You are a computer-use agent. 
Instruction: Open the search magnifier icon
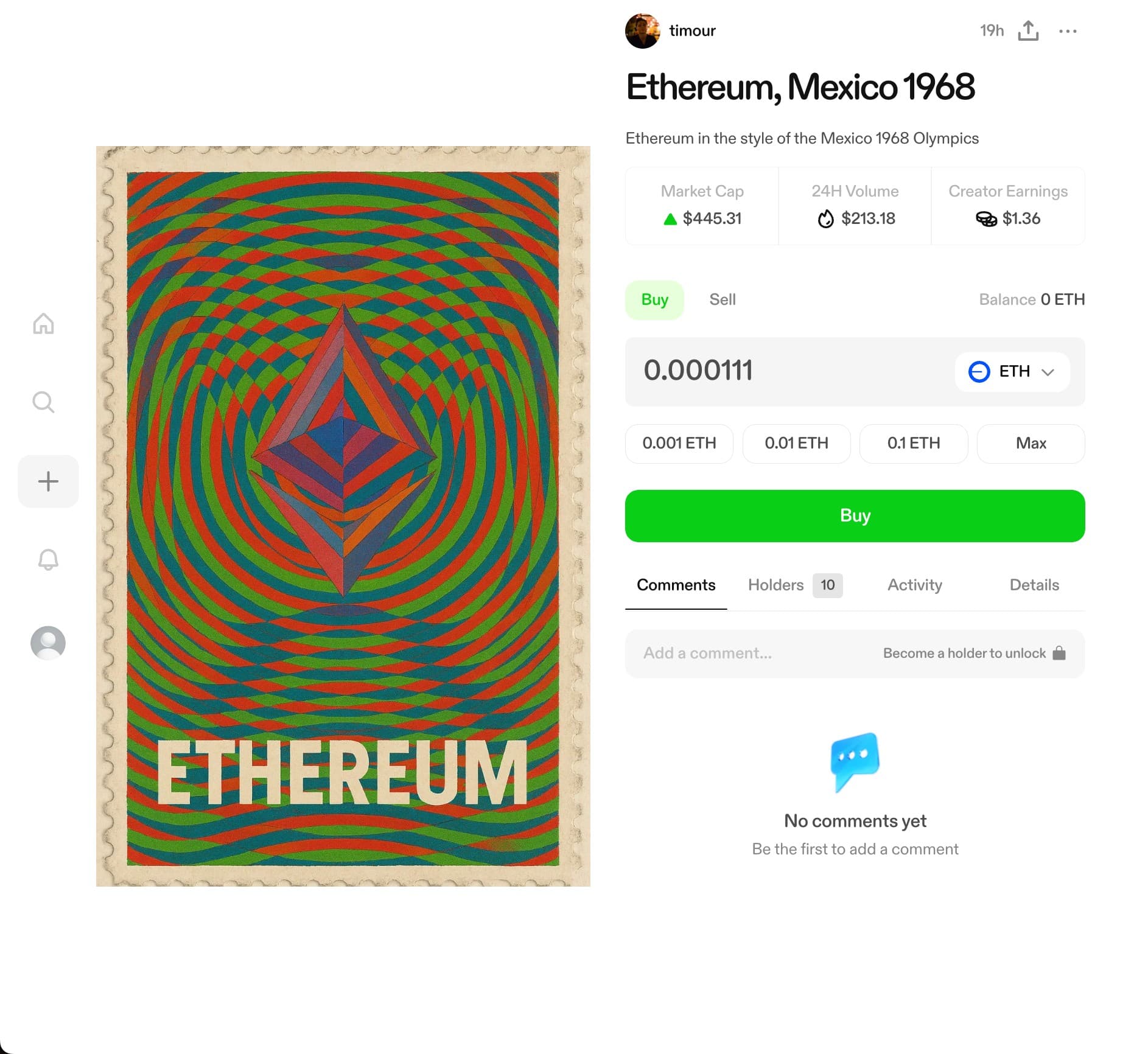click(43, 402)
